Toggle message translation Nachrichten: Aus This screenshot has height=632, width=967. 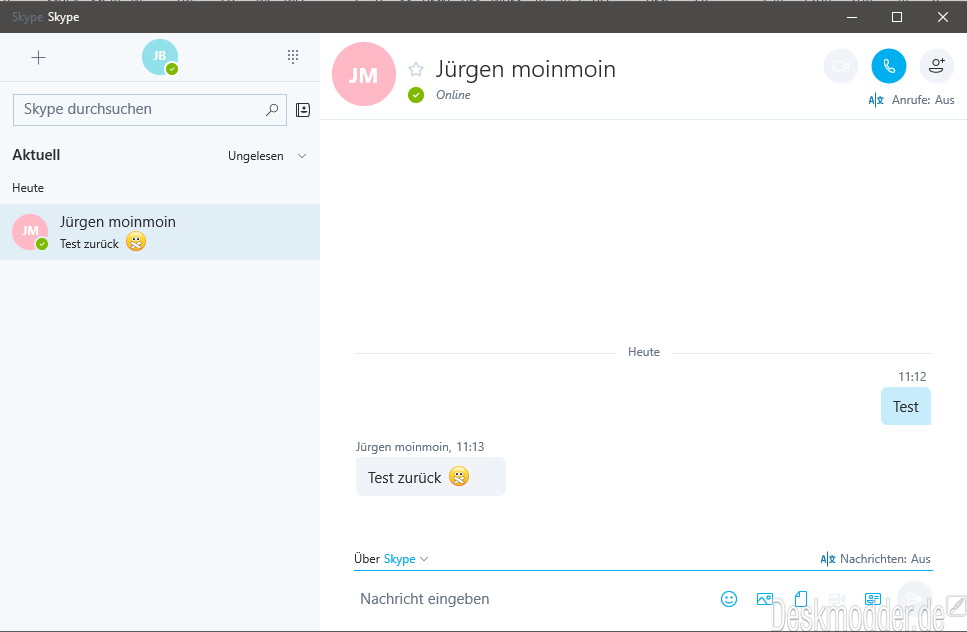876,559
